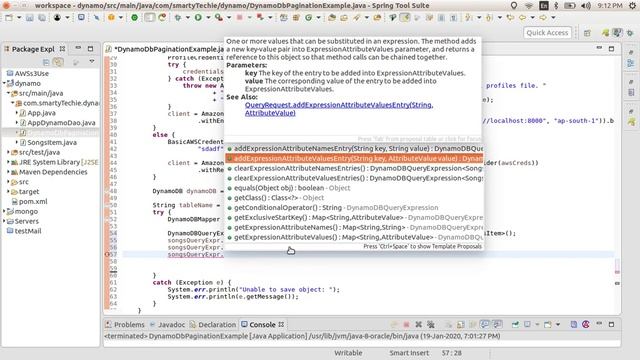The width and height of the screenshot is (640, 360).
Task: Click the Forward navigation yellow arrow
Action: (543, 18)
